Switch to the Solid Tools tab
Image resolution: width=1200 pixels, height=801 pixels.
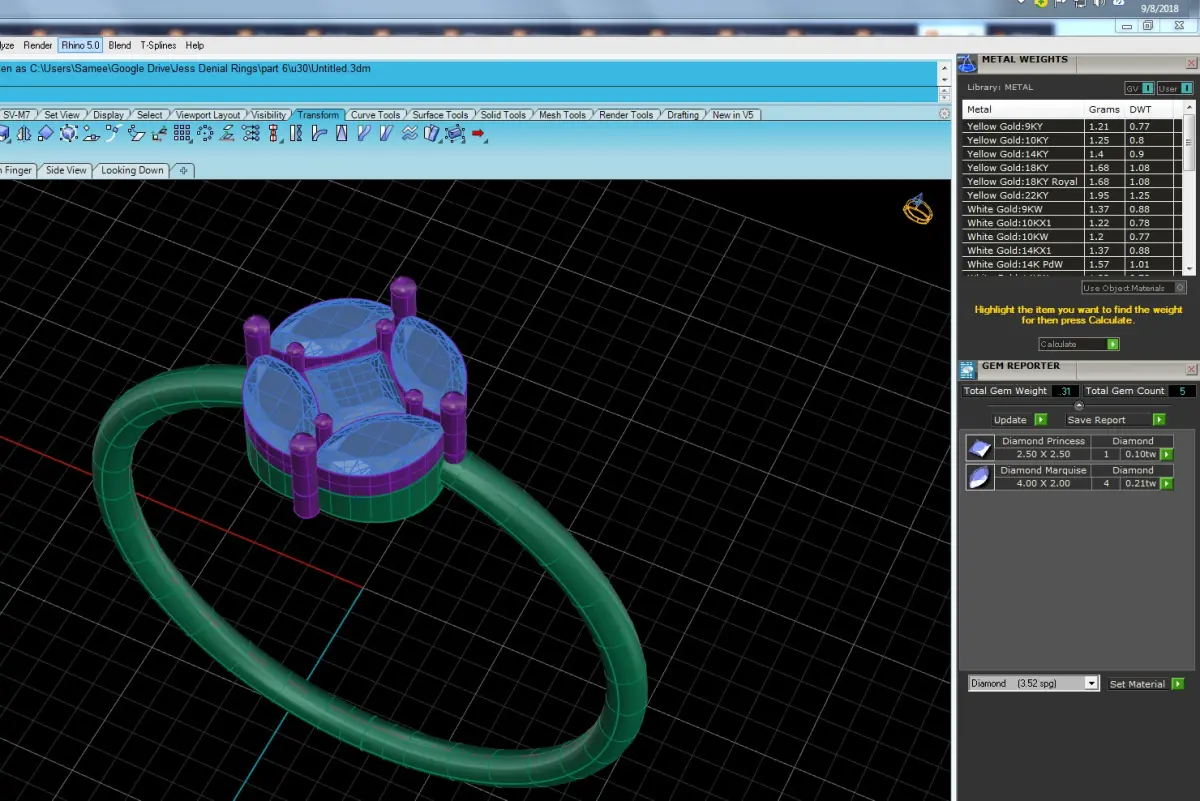(503, 115)
